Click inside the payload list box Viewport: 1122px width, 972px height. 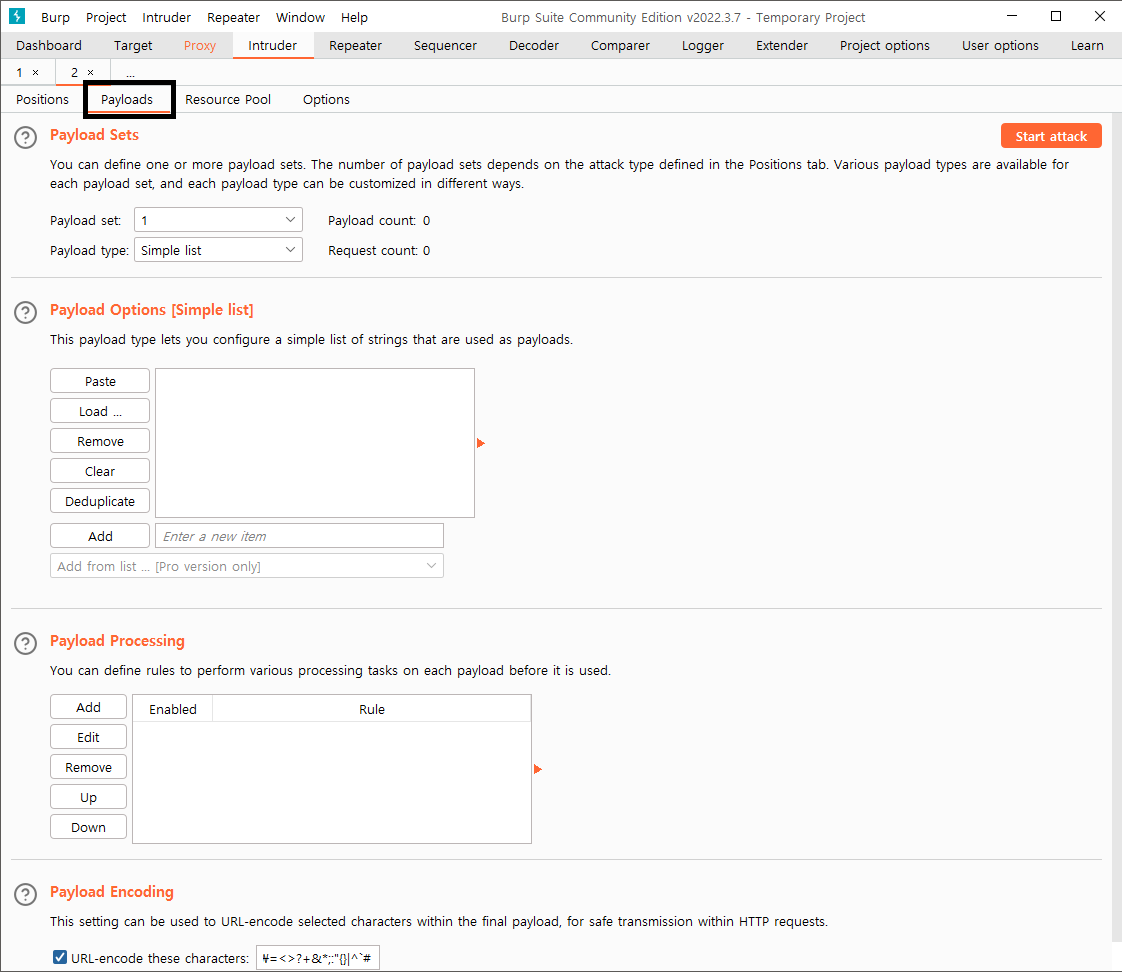point(315,443)
